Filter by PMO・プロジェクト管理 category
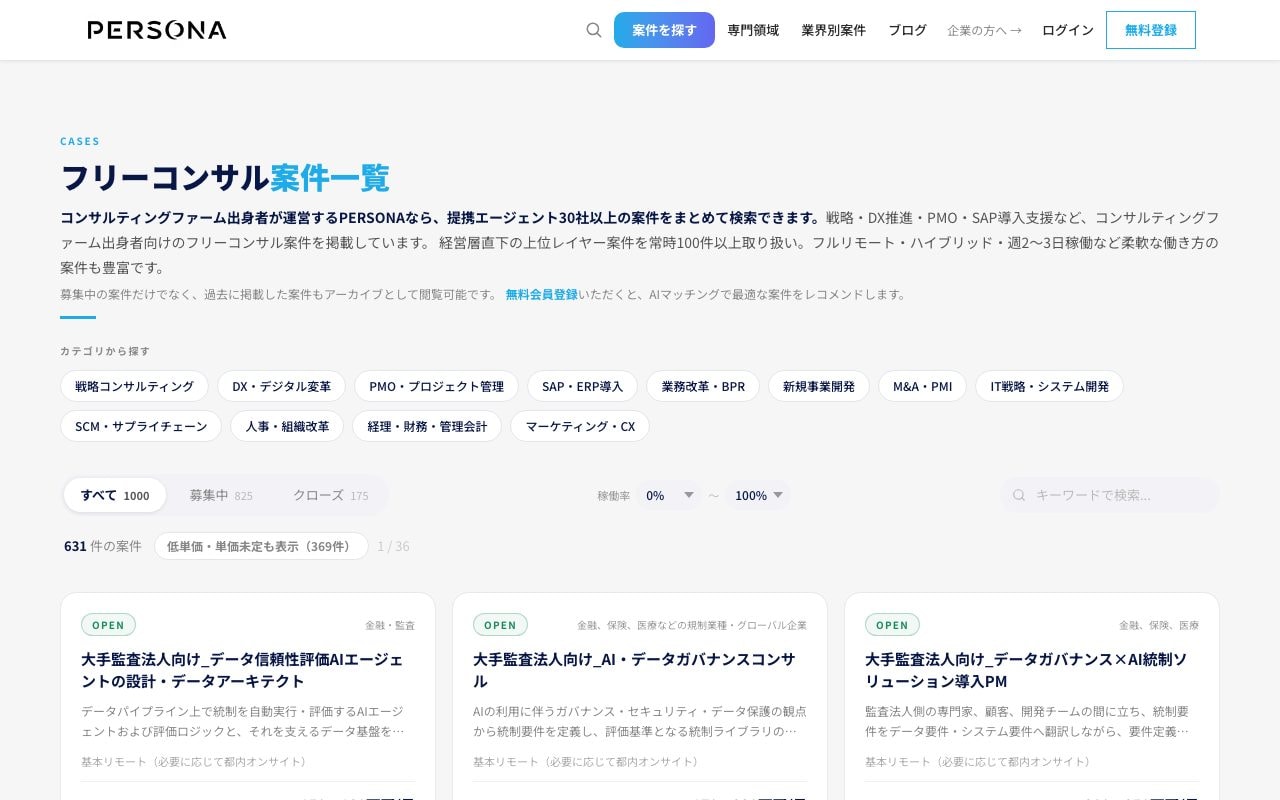This screenshot has height=800, width=1280. tap(436, 386)
